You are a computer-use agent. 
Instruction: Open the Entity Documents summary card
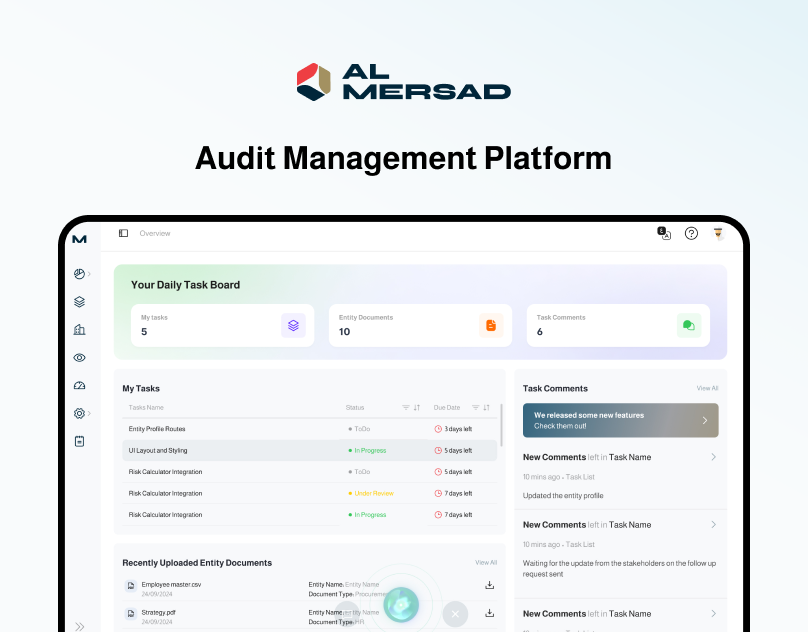(x=420, y=325)
